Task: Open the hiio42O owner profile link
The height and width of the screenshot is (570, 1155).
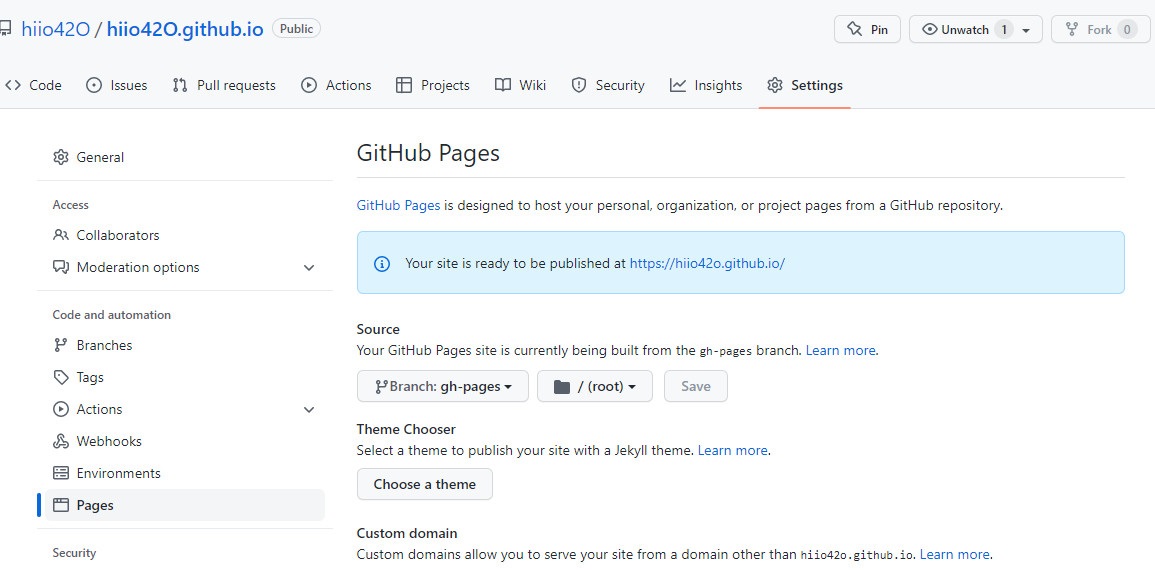Action: pos(55,29)
